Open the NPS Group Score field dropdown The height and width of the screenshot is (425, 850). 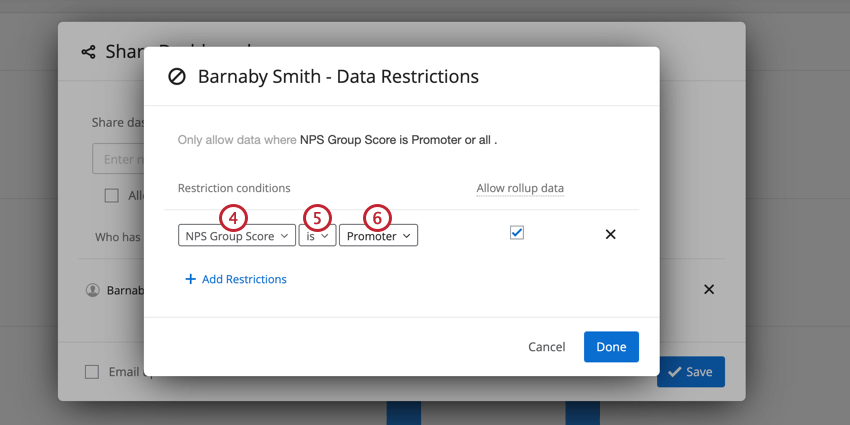coord(237,236)
